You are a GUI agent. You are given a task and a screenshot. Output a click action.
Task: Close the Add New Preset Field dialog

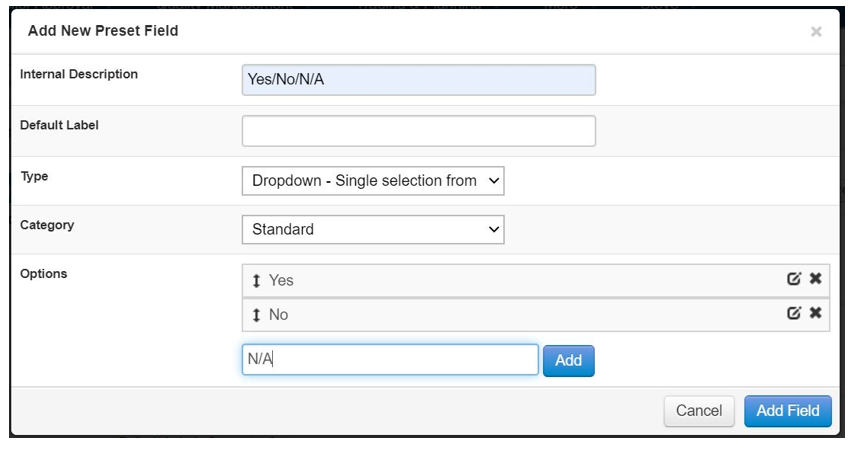tap(816, 32)
